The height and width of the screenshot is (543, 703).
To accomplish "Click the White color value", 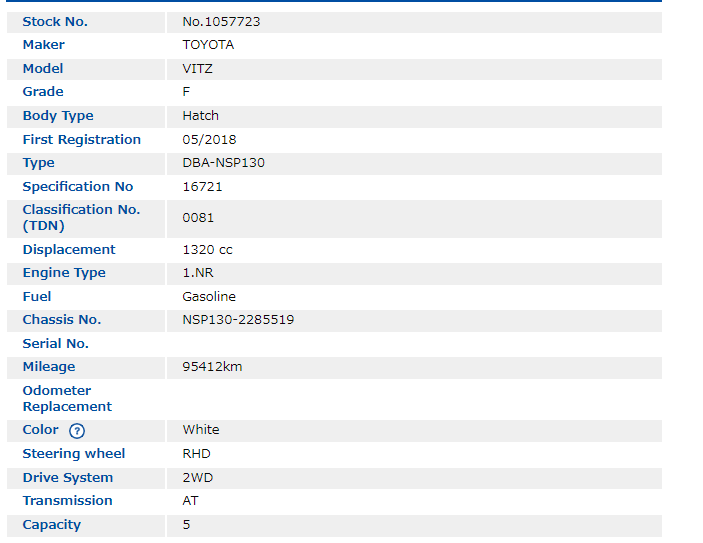I will [201, 430].
